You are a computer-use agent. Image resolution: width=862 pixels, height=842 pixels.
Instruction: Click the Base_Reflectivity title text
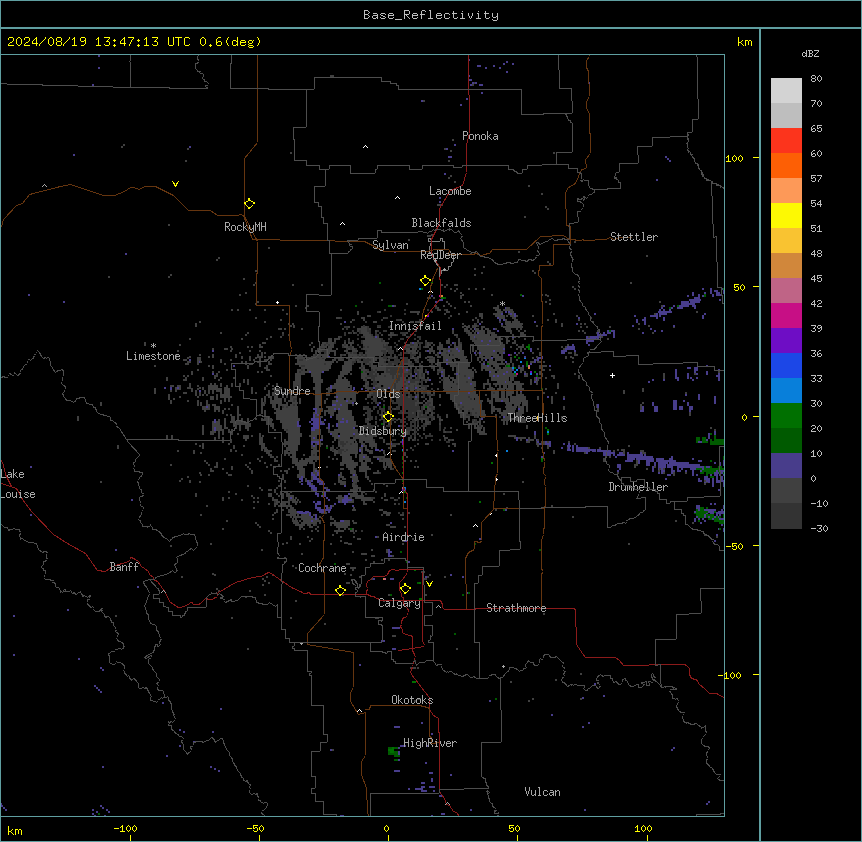coord(431,15)
